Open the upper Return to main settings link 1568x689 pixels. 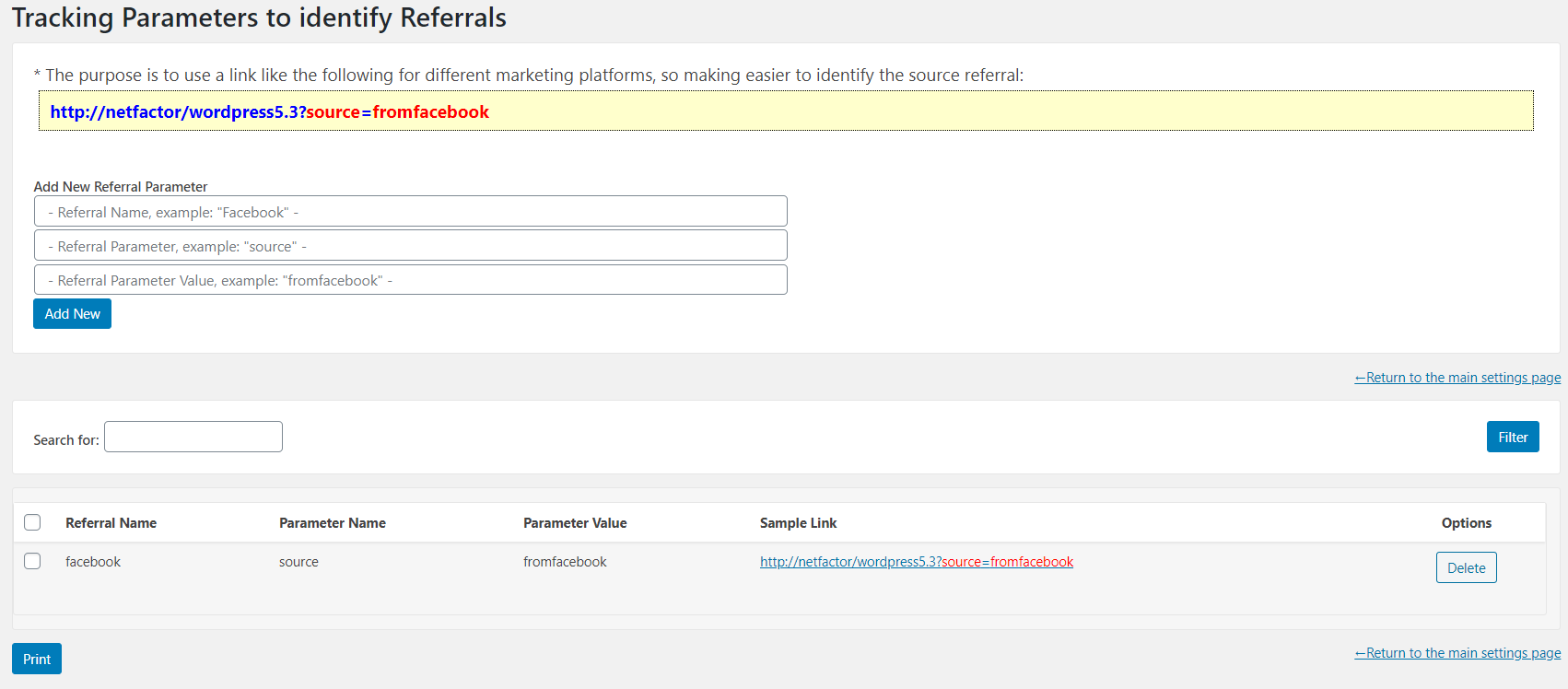(x=1457, y=378)
